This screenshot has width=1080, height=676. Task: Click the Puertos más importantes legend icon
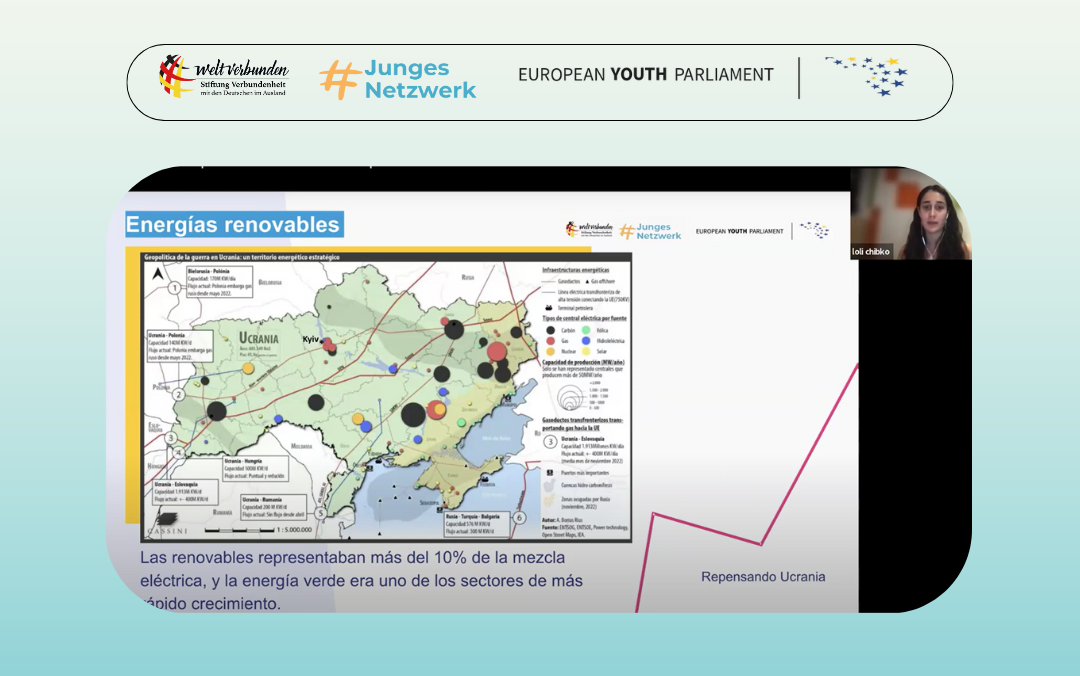tap(550, 473)
